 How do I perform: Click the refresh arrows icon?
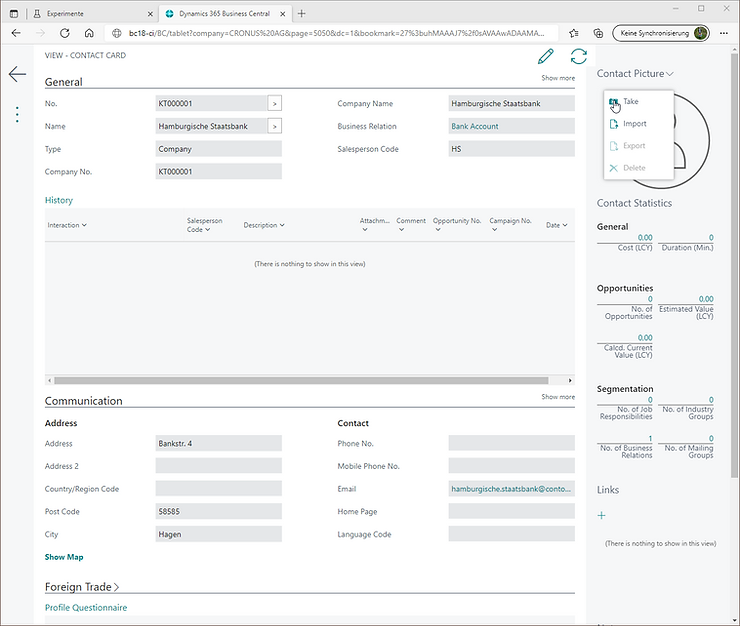coord(578,57)
